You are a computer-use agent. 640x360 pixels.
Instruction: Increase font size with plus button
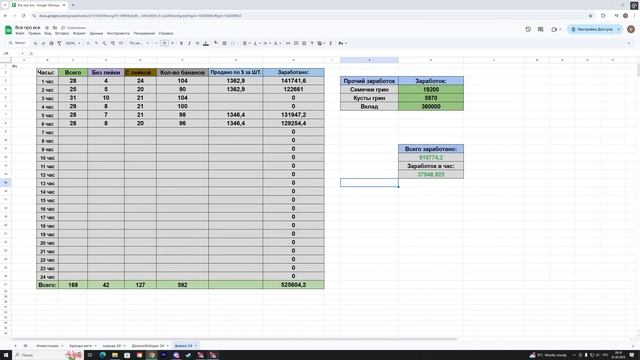173,43
